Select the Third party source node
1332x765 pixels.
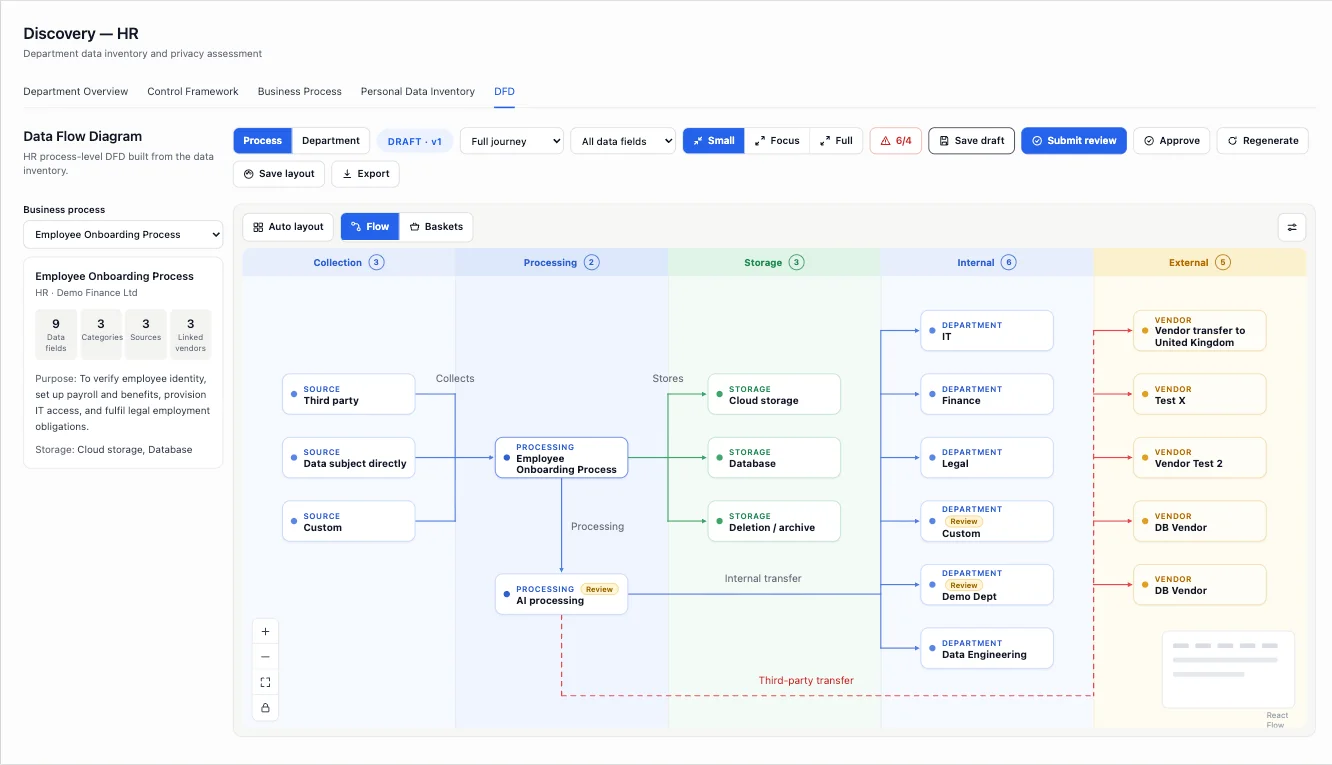coord(348,394)
